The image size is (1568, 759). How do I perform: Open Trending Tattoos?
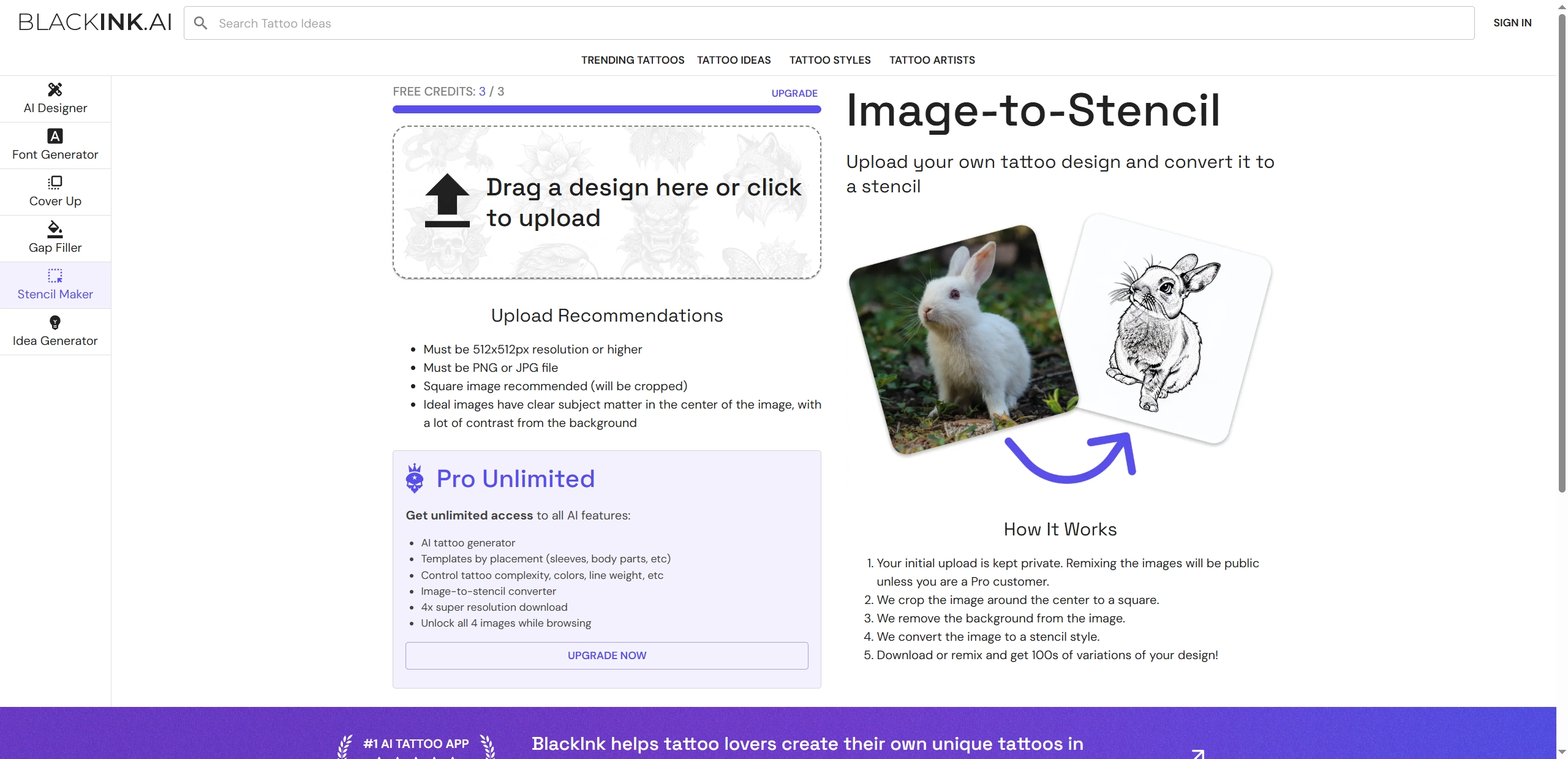pyautogui.click(x=633, y=60)
